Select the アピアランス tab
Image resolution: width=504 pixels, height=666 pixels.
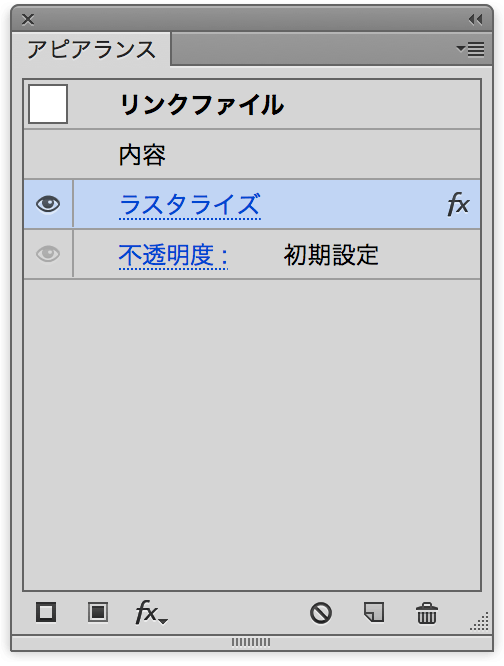(x=91, y=49)
